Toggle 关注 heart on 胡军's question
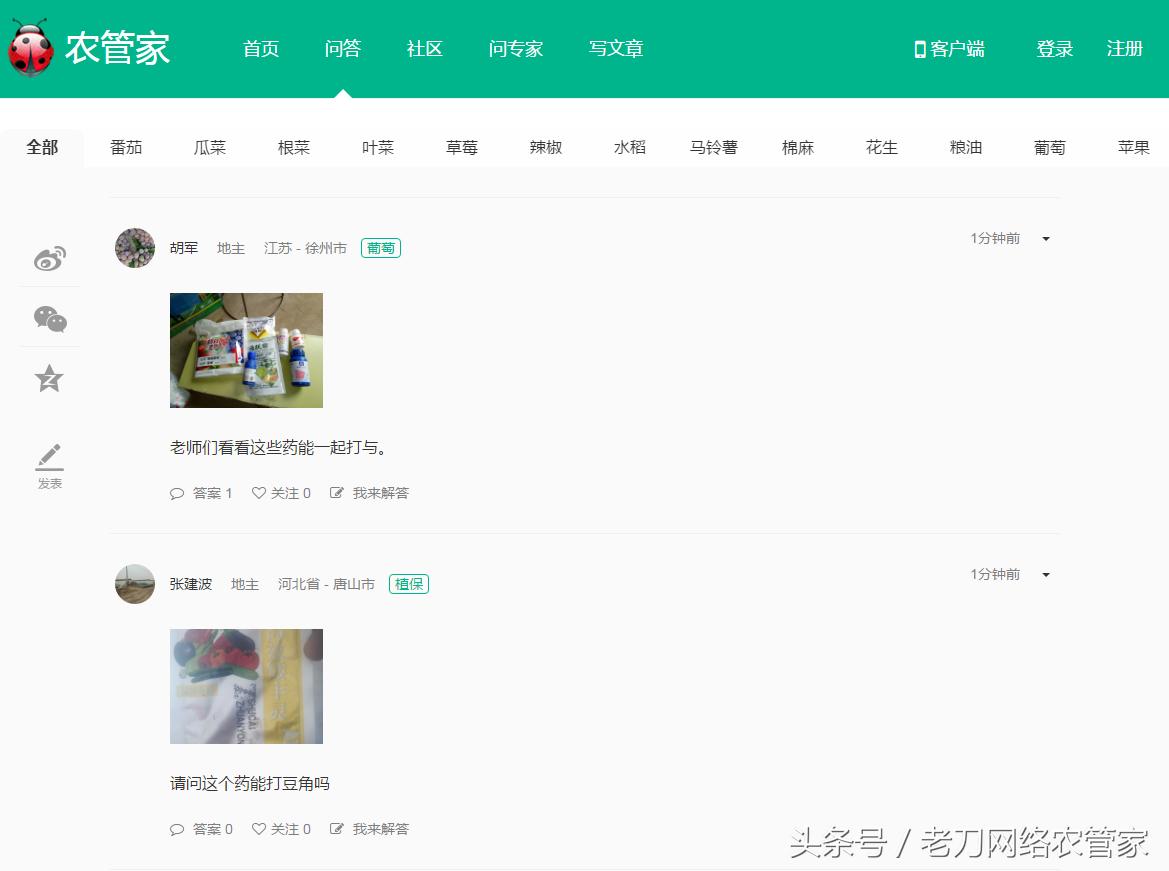Image resolution: width=1169 pixels, height=871 pixels. pyautogui.click(x=259, y=492)
